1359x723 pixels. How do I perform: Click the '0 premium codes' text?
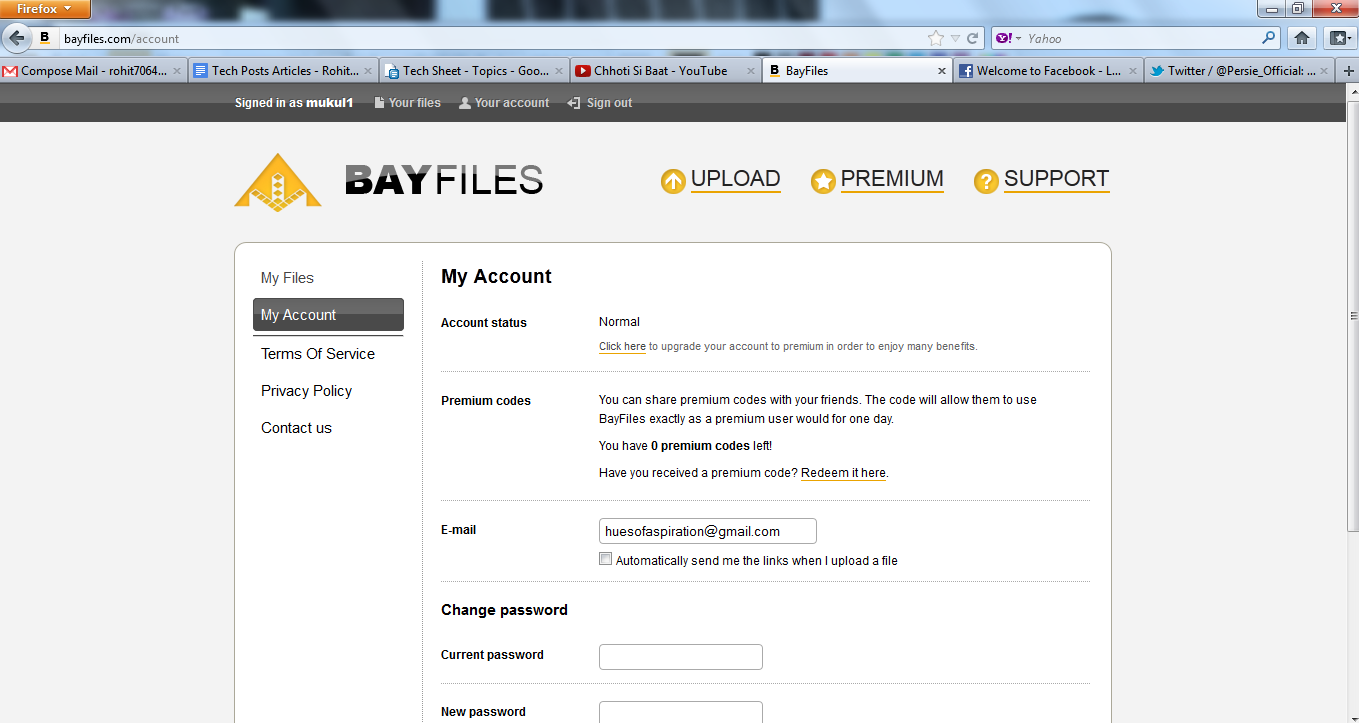point(700,446)
